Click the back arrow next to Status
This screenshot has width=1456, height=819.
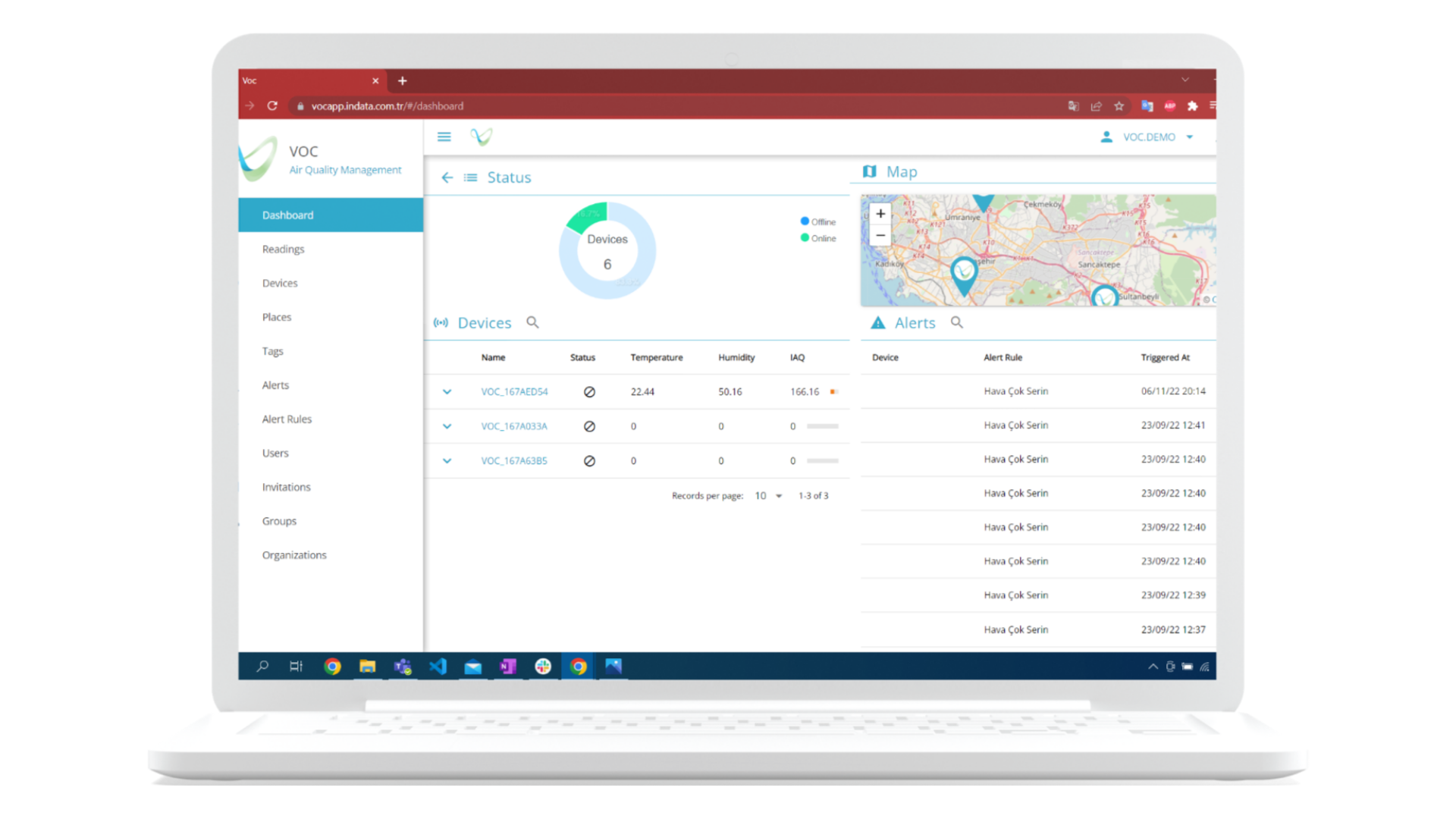[447, 177]
